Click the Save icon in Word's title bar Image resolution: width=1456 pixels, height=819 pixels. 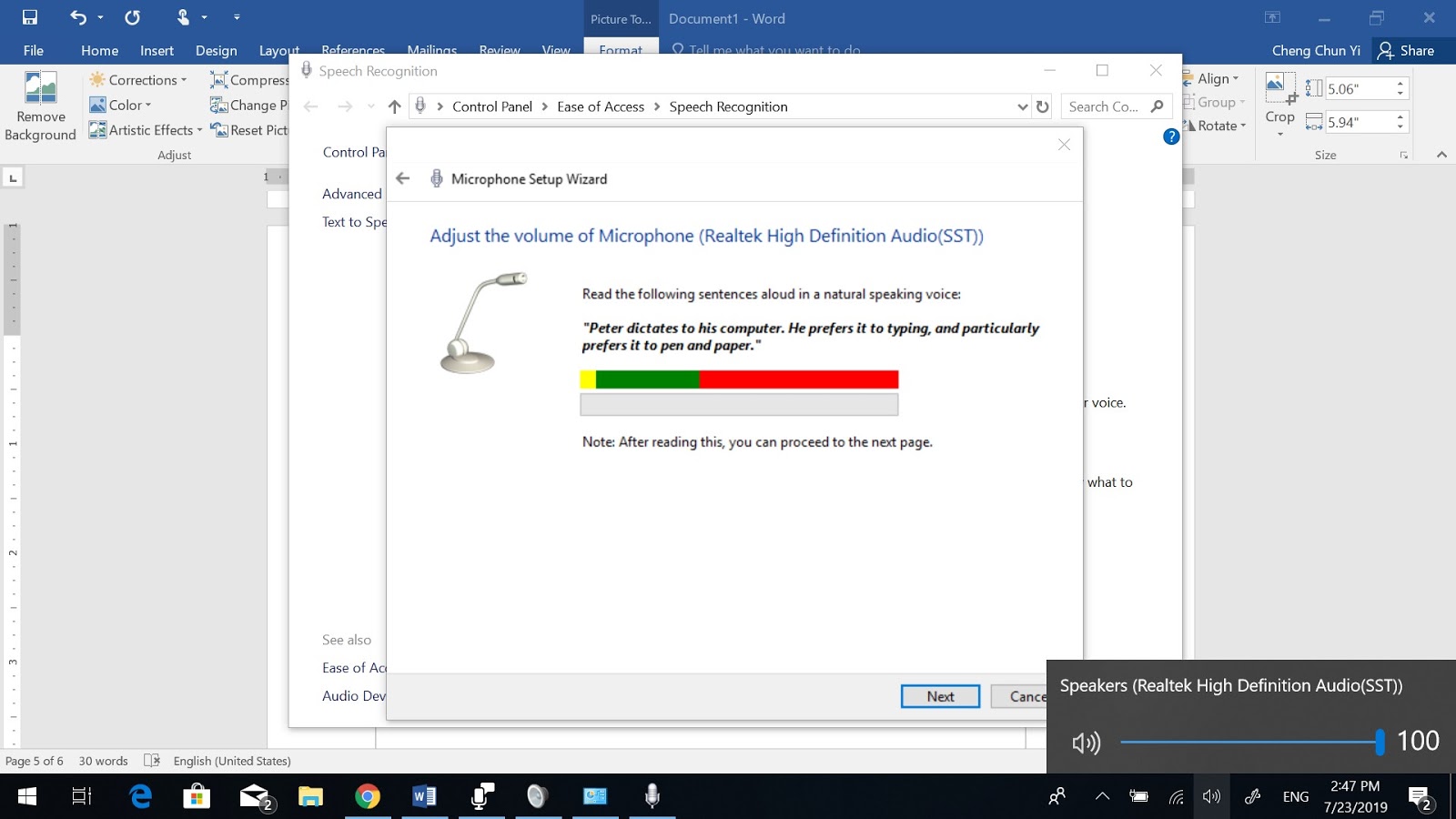coord(30,17)
